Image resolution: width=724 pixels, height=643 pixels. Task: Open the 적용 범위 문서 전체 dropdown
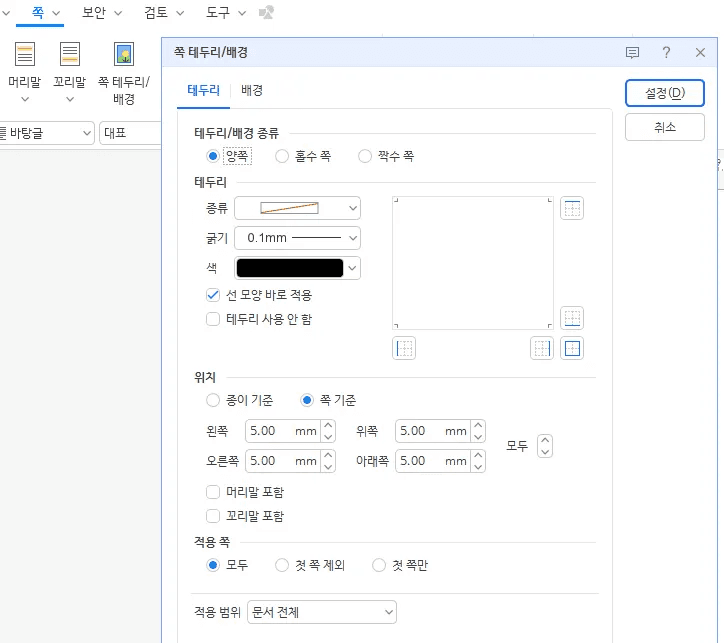click(x=322, y=612)
